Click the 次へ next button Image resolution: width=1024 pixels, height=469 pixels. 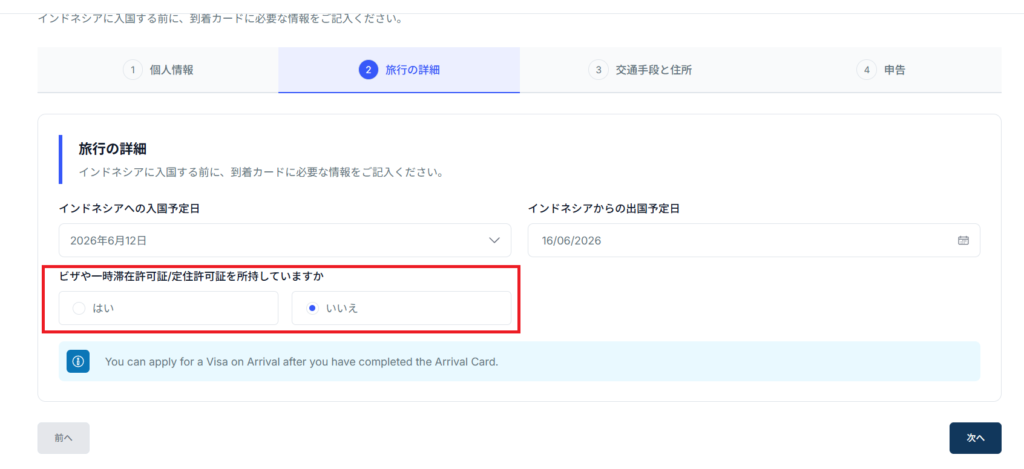975,438
